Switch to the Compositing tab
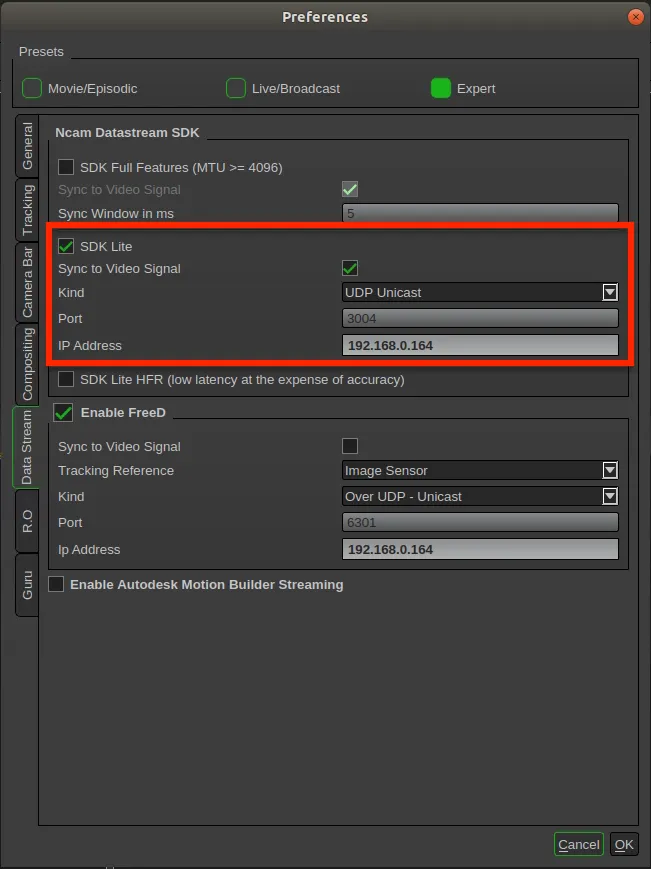 pyautogui.click(x=27, y=364)
